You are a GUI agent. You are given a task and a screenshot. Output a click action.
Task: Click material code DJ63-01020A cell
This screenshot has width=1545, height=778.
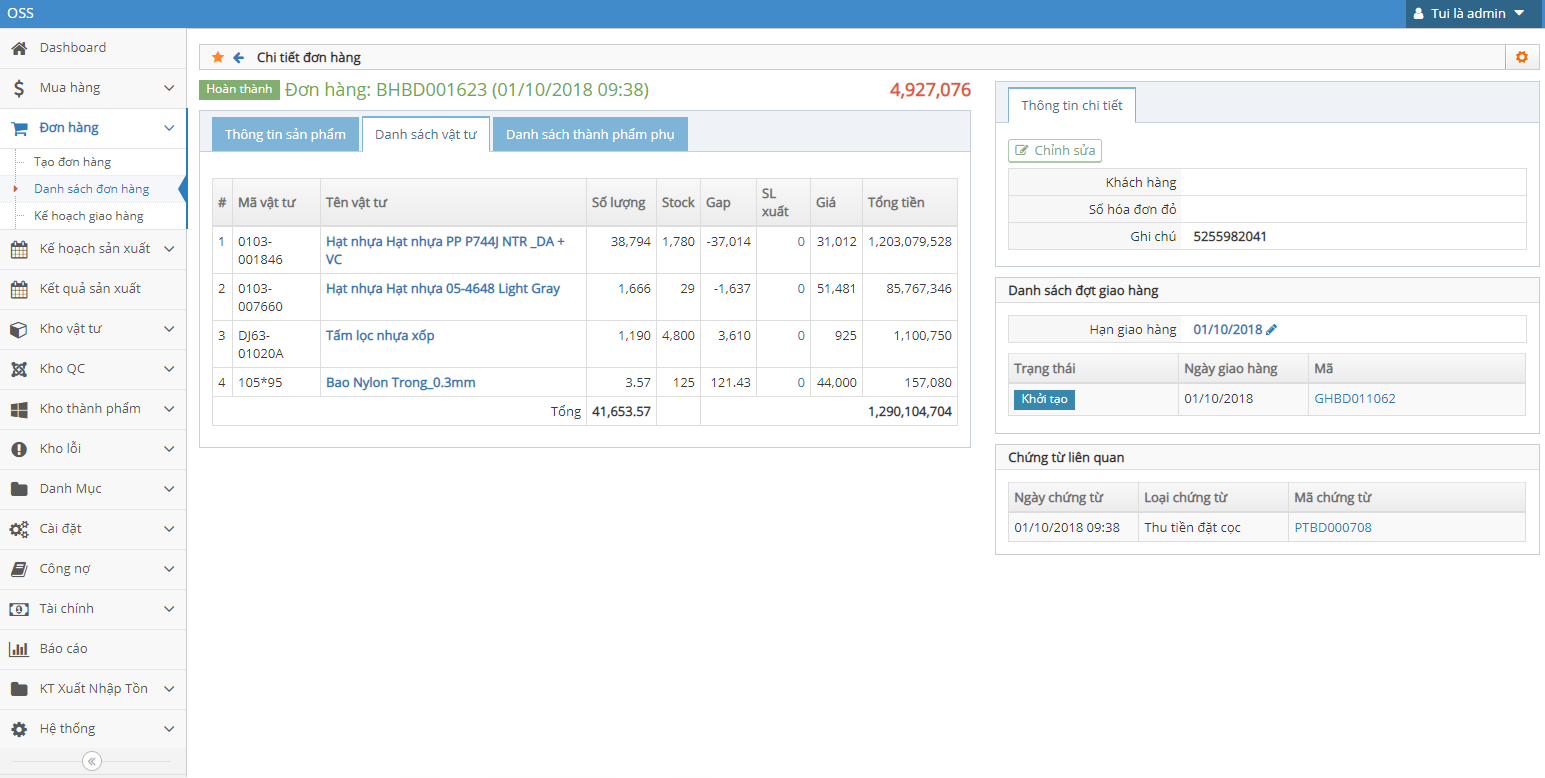276,343
